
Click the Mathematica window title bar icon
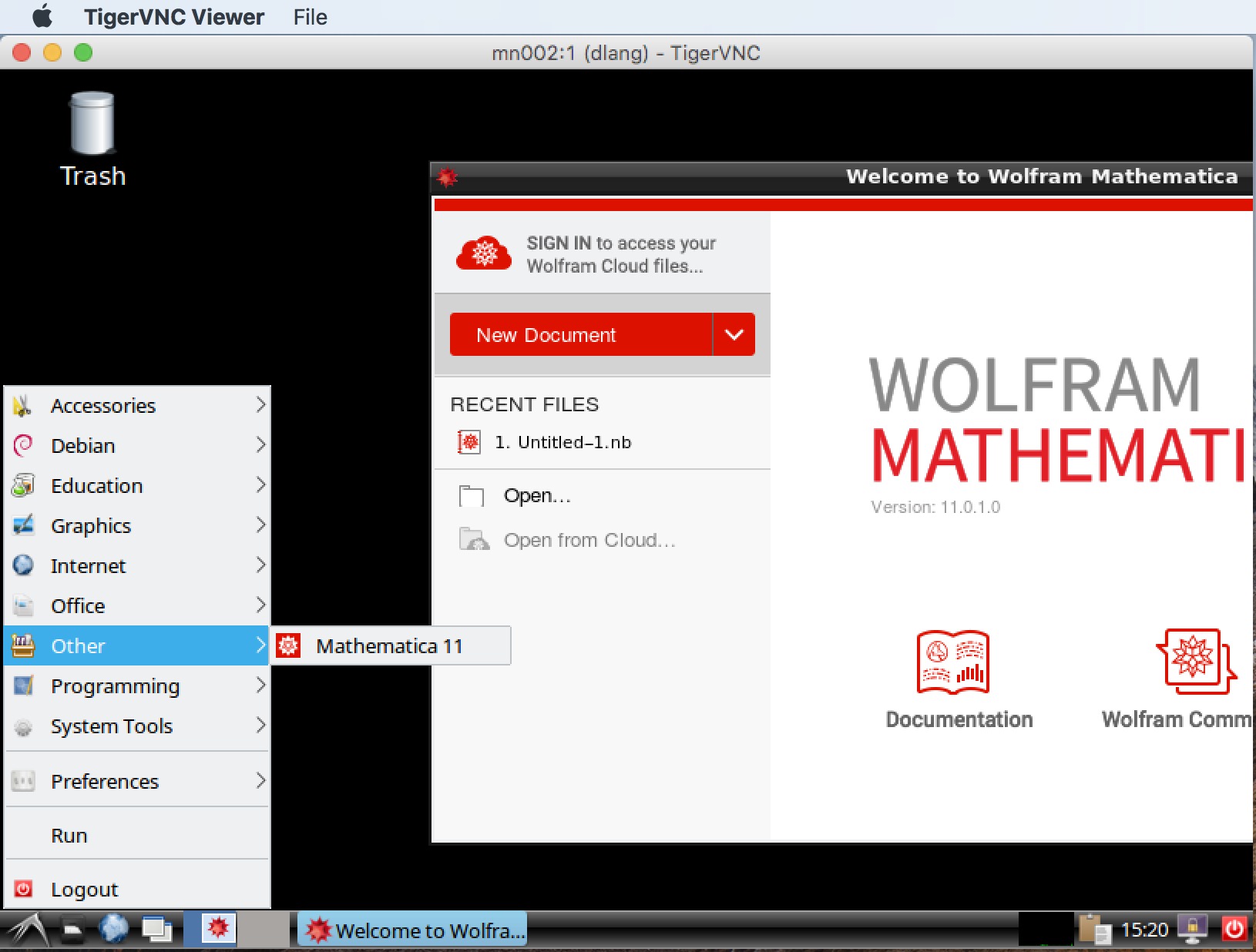tap(447, 177)
